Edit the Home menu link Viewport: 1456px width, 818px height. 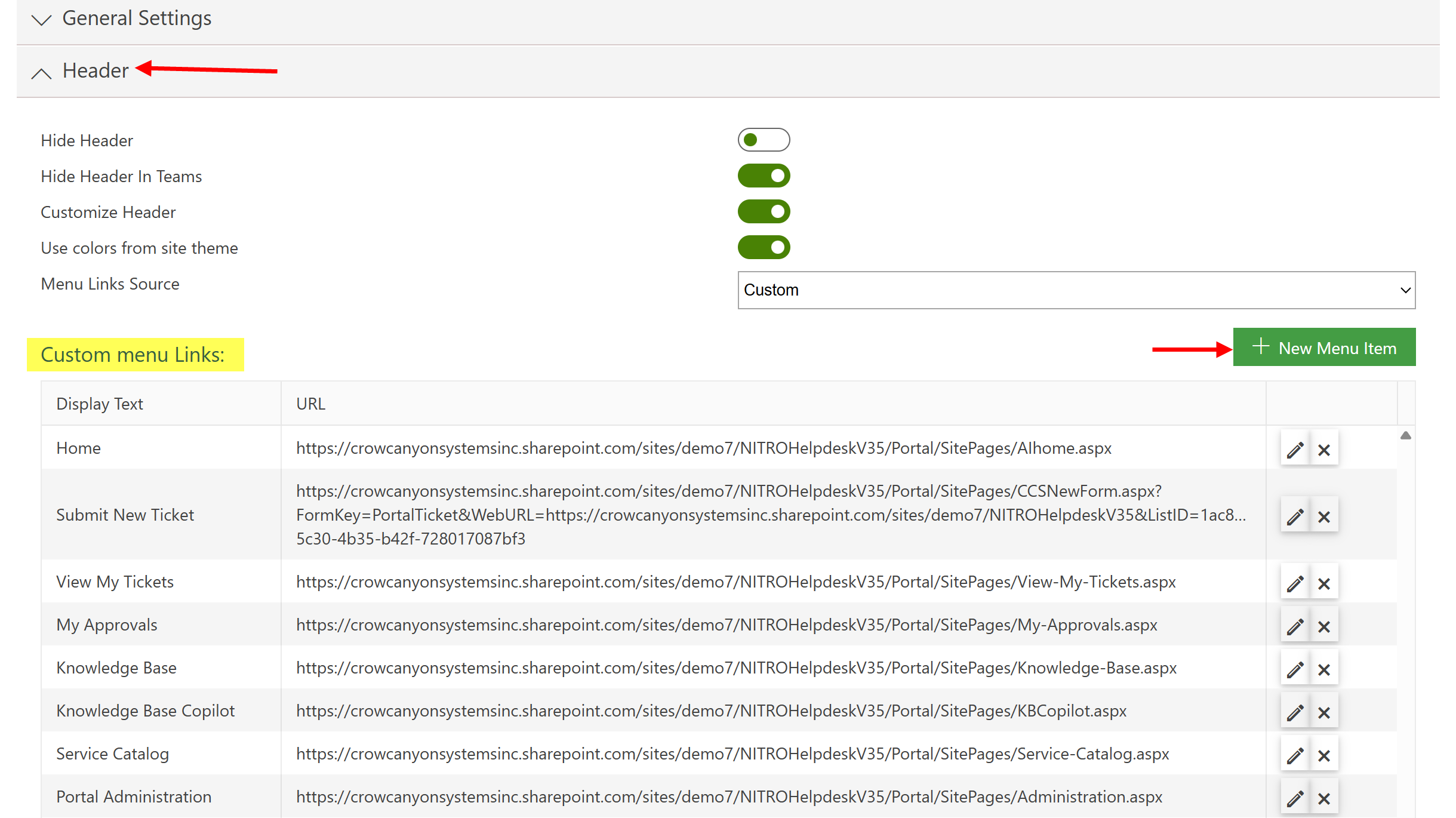coord(1295,450)
